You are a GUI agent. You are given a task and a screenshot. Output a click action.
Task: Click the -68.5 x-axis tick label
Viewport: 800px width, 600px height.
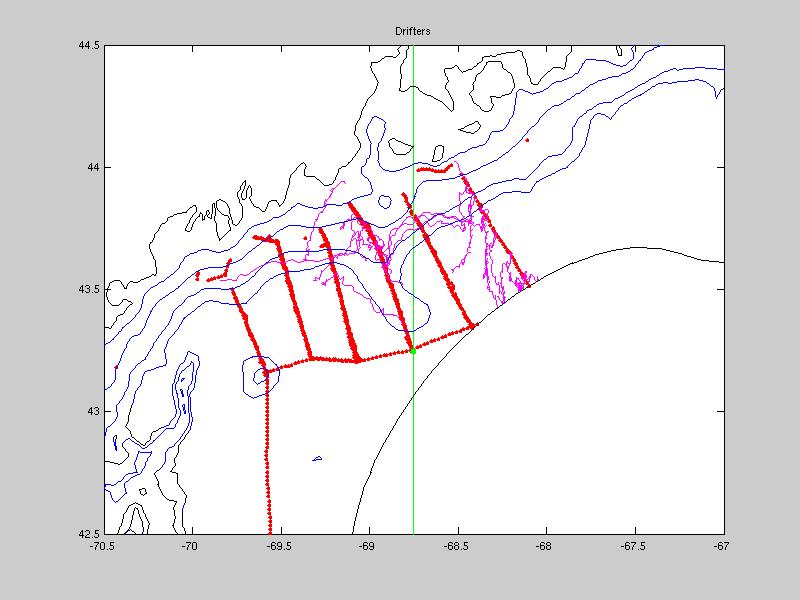click(x=457, y=546)
